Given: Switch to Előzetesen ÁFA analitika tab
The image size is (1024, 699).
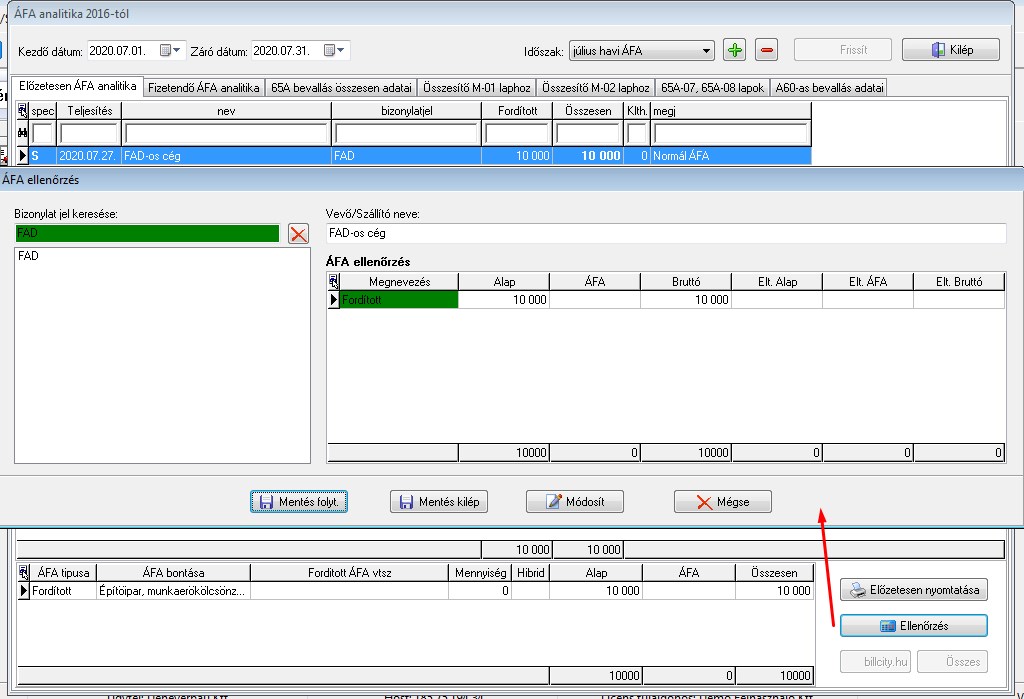Looking at the screenshot, I should coord(77,86).
